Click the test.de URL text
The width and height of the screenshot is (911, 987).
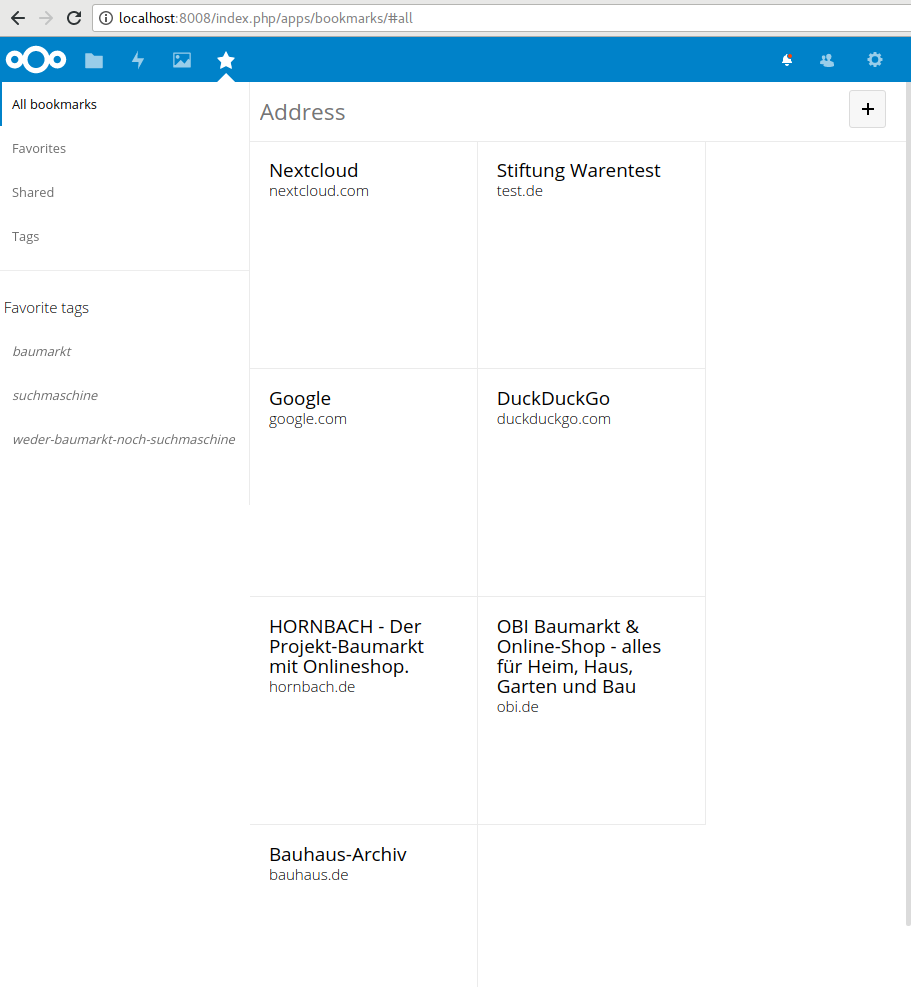click(x=519, y=191)
